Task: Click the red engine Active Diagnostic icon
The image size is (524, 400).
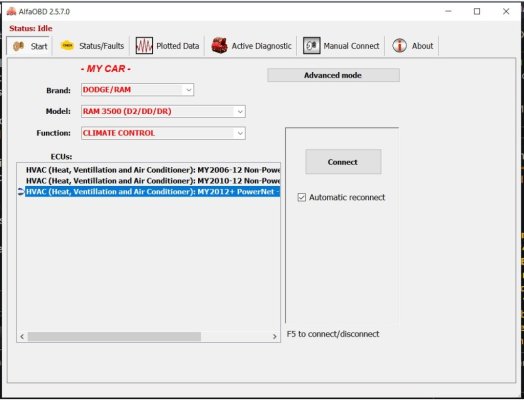Action: (220, 46)
